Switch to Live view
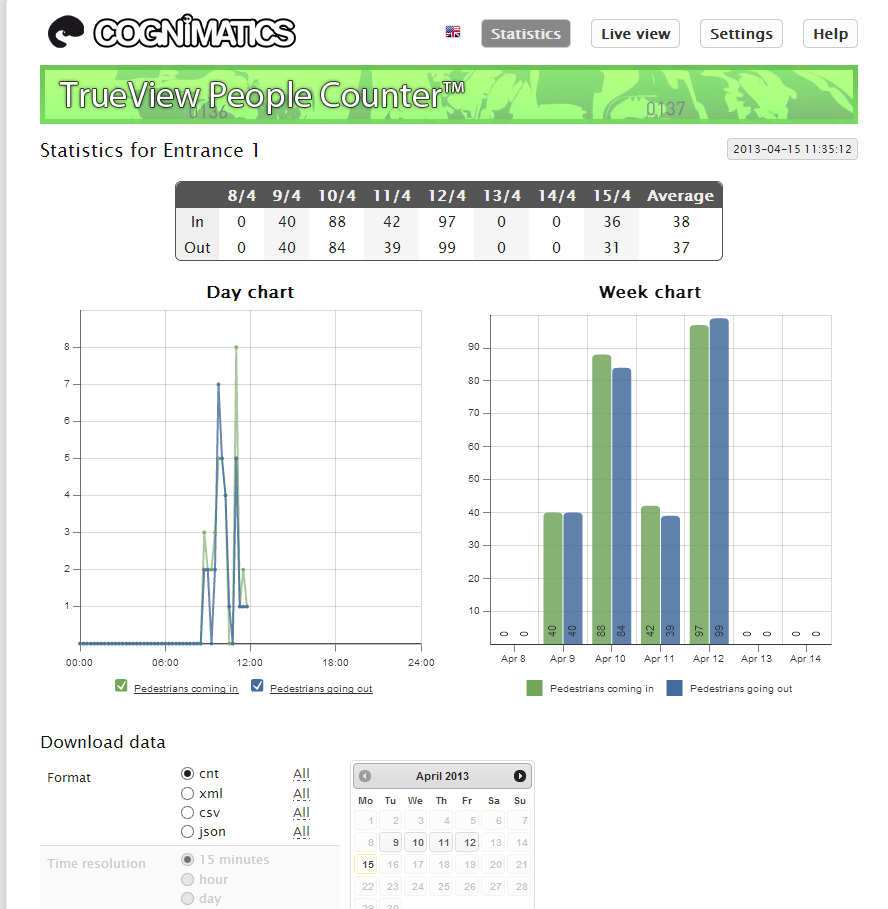888x909 pixels. [x=635, y=34]
